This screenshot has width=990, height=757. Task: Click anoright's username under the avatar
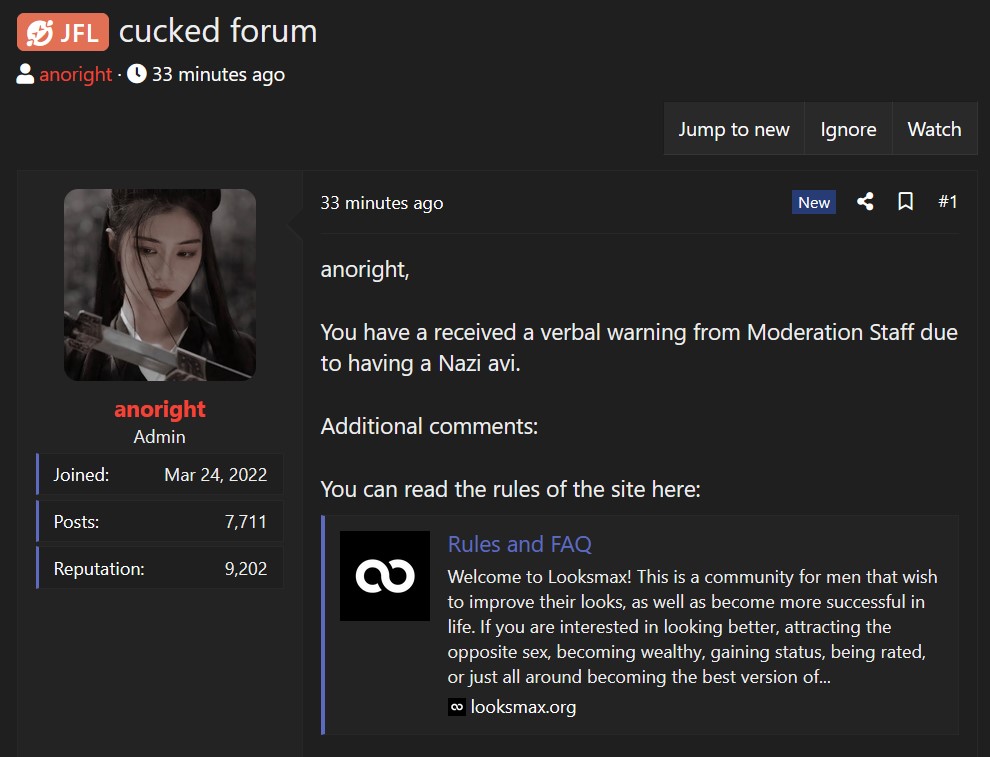pyautogui.click(x=160, y=409)
